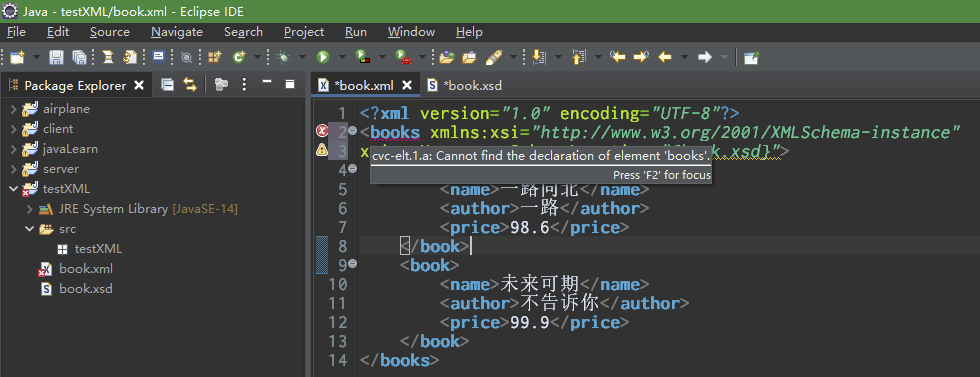Expand the client project
The height and width of the screenshot is (377, 980).
tap(13, 129)
